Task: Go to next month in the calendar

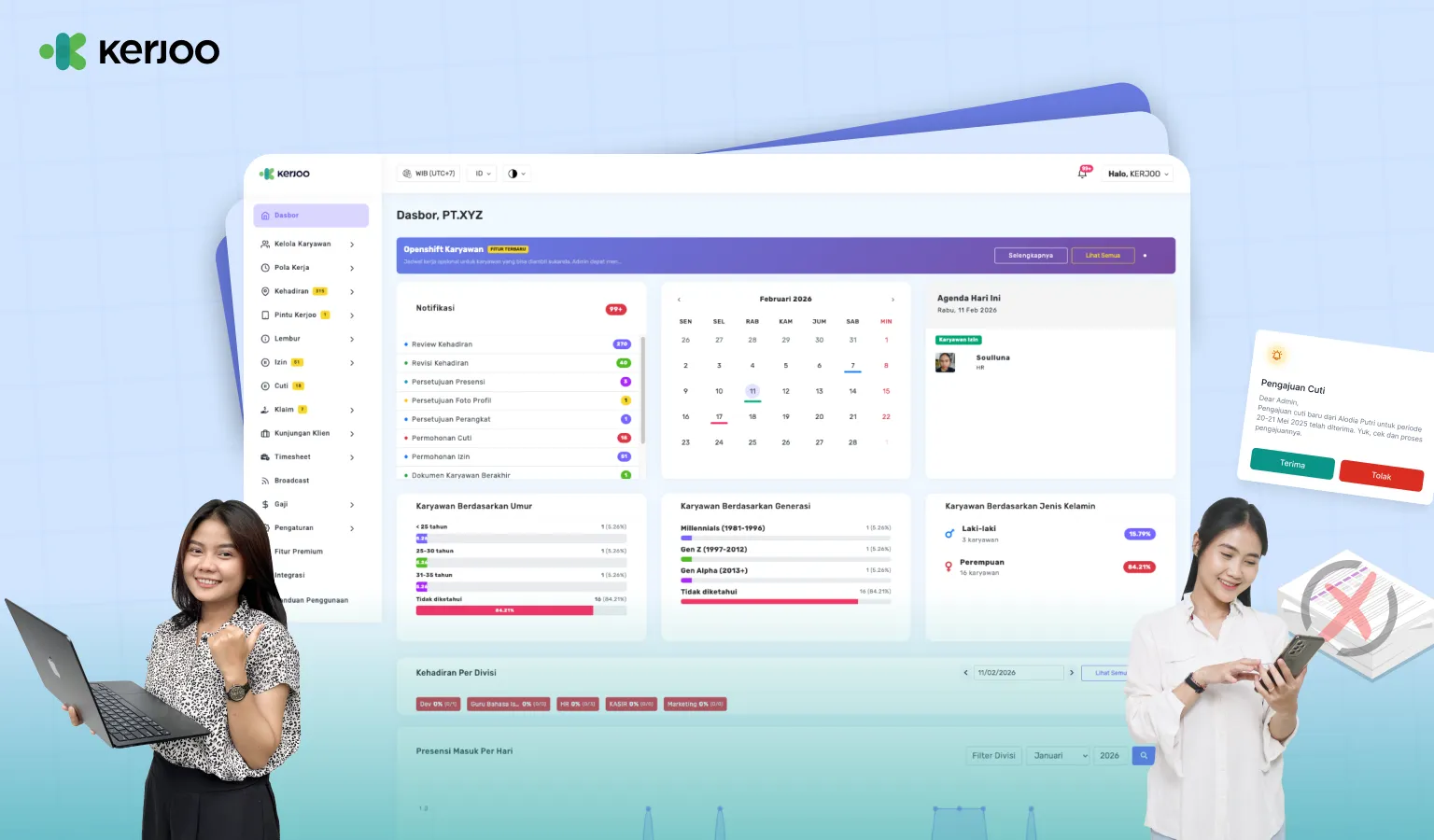Action: coord(893,300)
